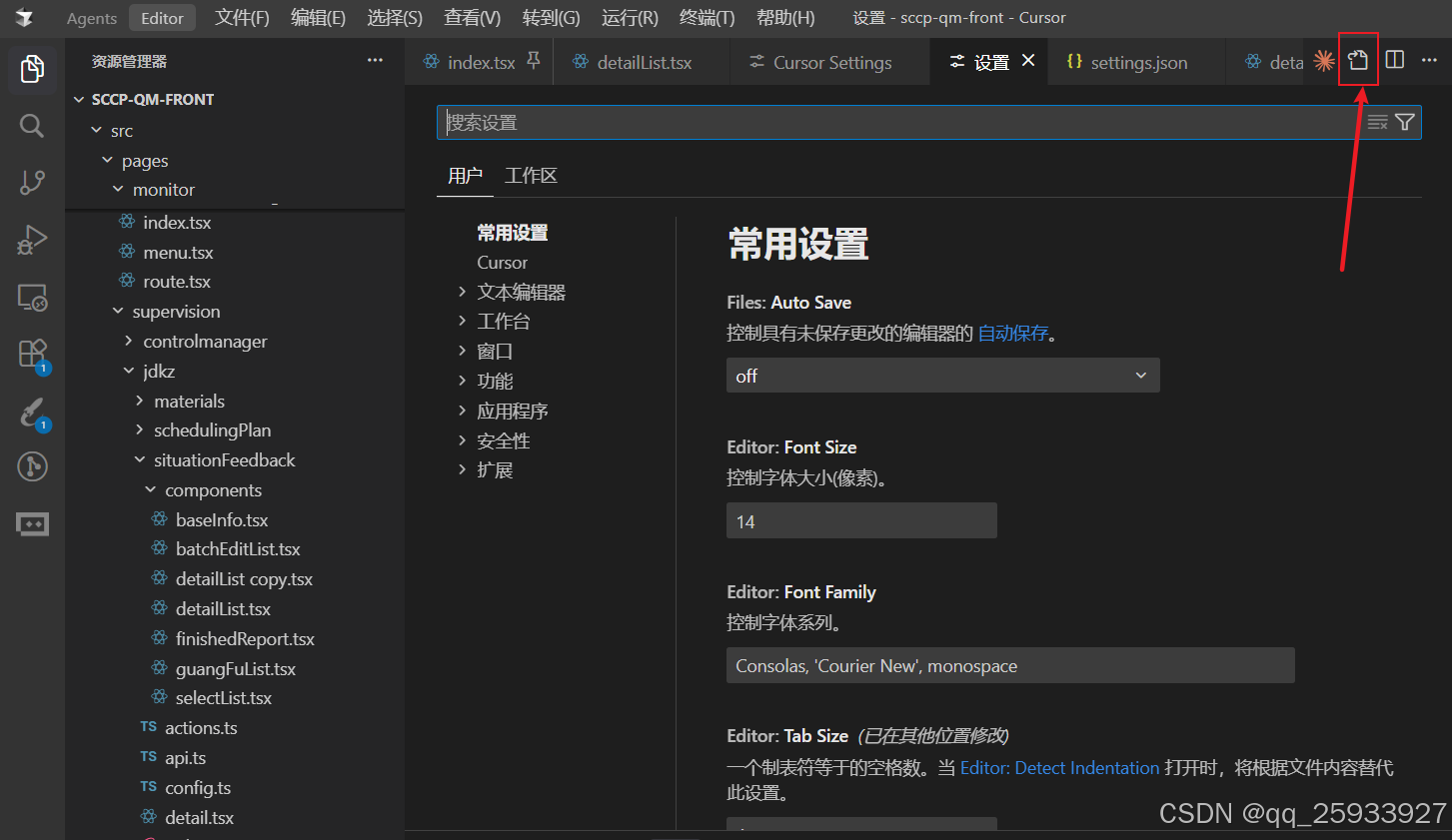This screenshot has height=840, width=1452.
Task: Open the Run and Debug view icon
Action: pyautogui.click(x=32, y=240)
